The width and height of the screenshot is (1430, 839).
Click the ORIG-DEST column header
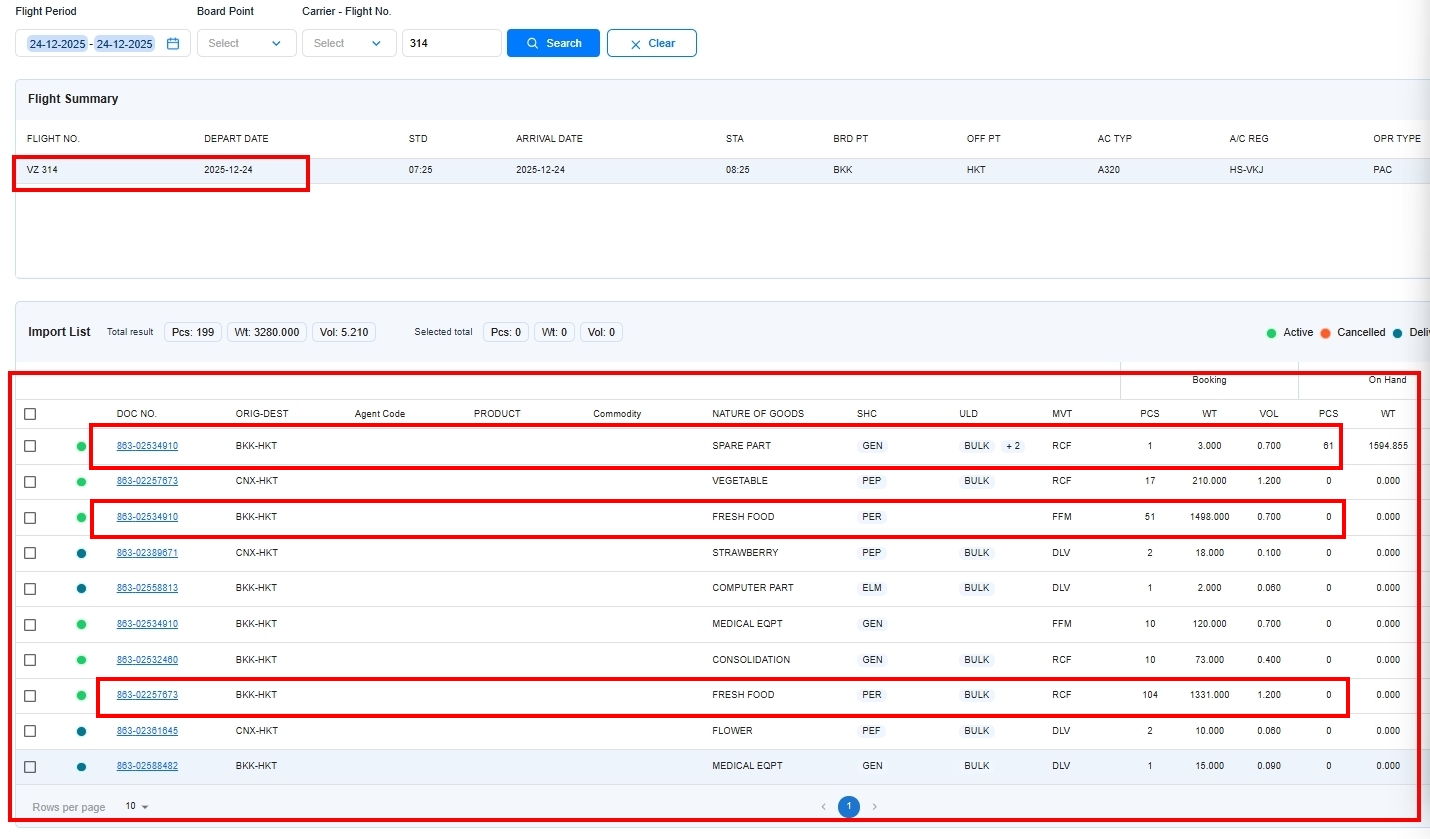tap(262, 414)
